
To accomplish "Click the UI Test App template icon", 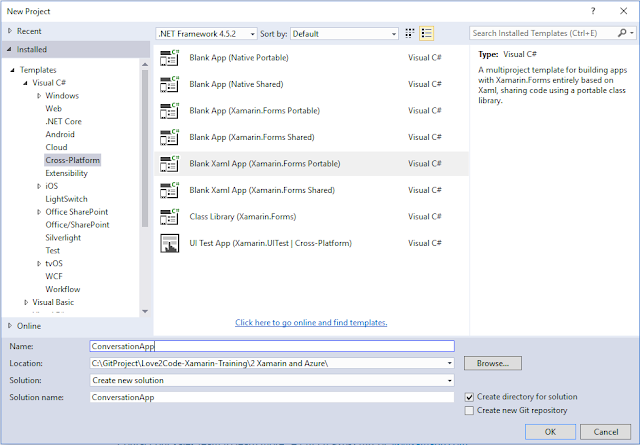I will [169, 243].
